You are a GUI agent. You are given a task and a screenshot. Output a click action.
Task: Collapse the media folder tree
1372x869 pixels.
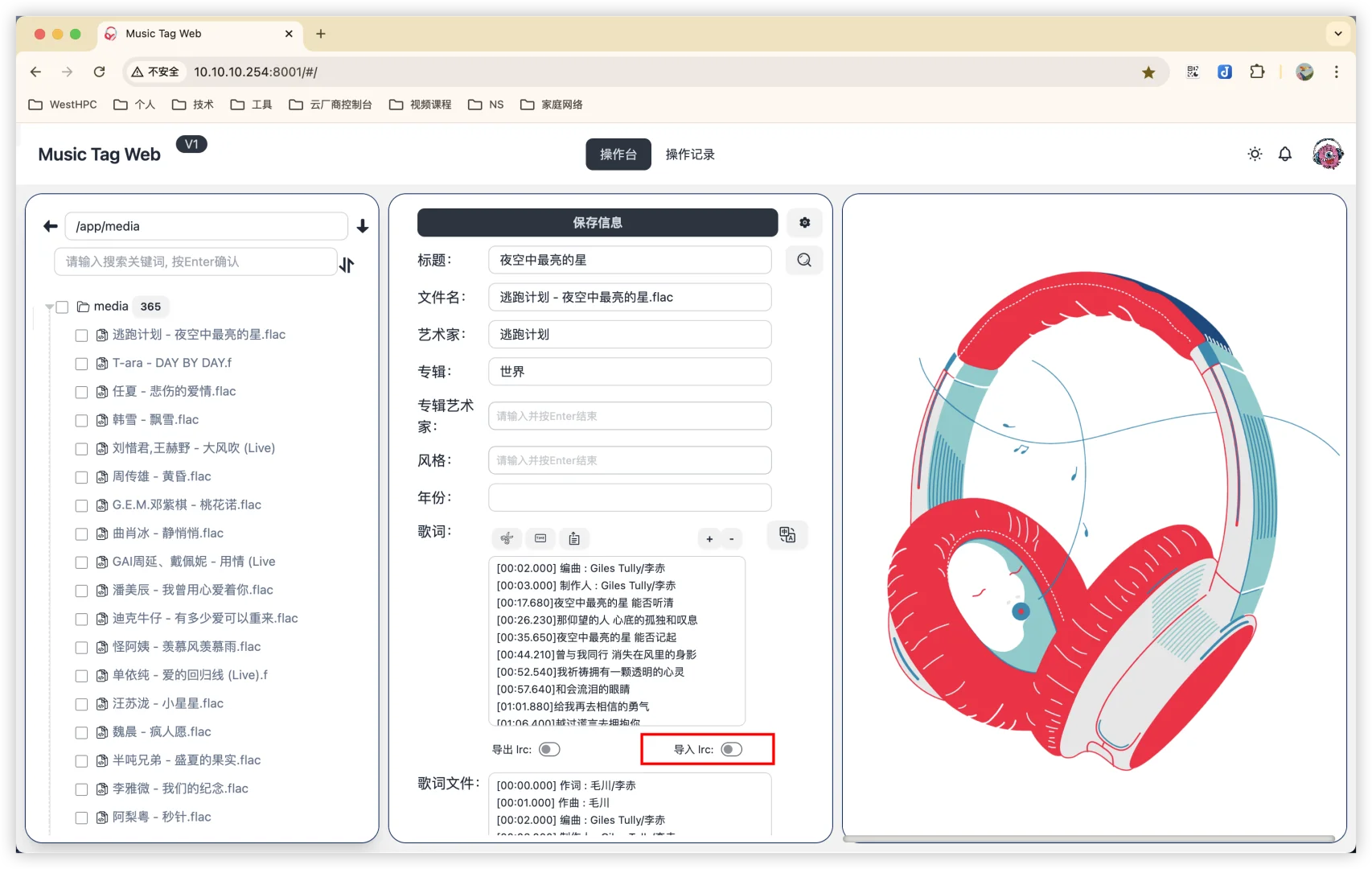49,307
